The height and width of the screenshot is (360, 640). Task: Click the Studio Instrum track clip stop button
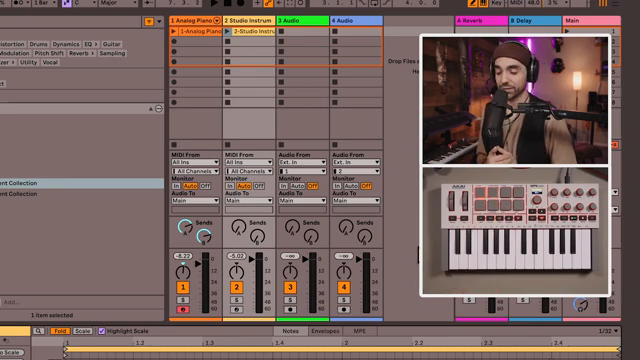pos(228,144)
